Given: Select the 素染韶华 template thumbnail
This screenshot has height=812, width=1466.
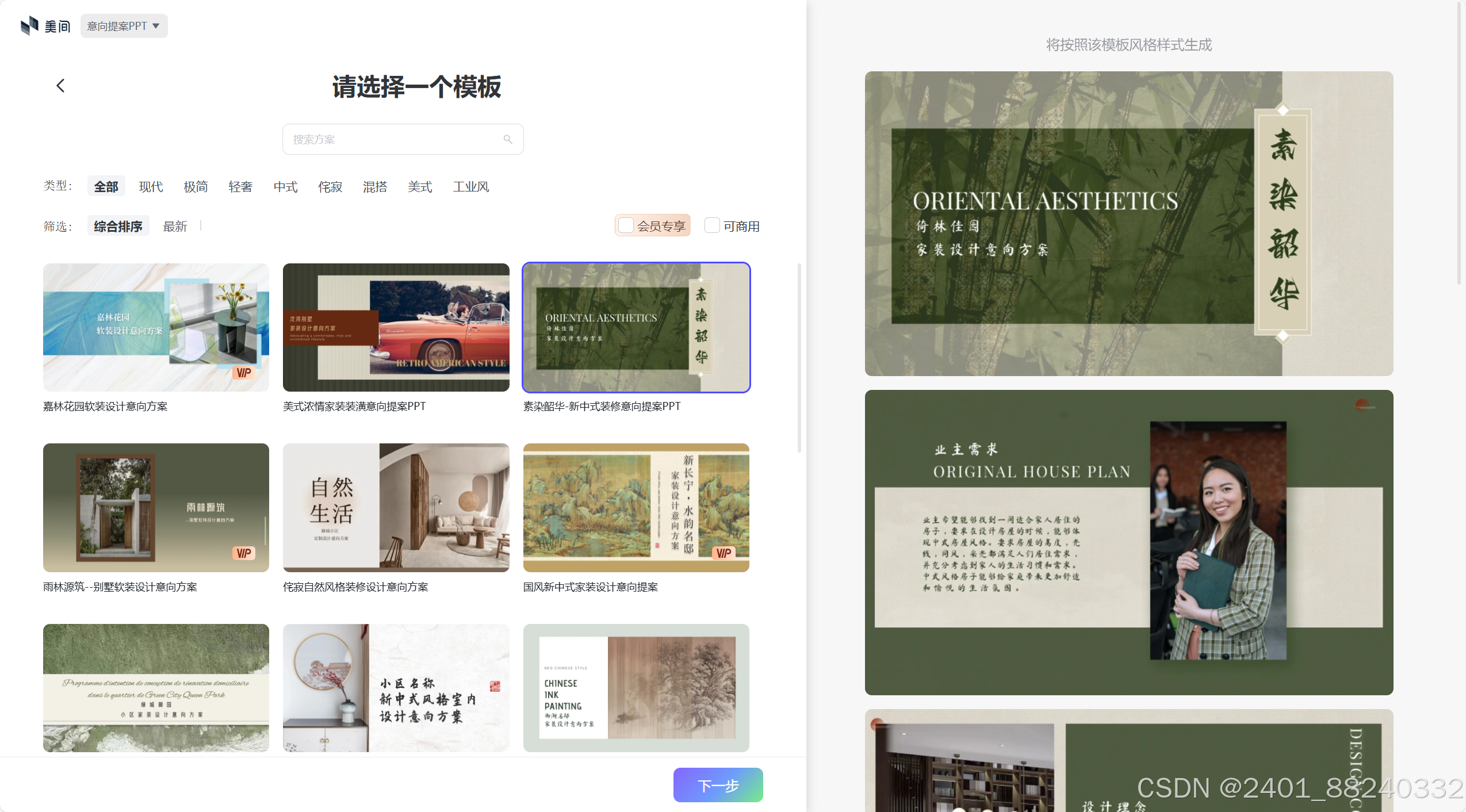Looking at the screenshot, I should [636, 327].
